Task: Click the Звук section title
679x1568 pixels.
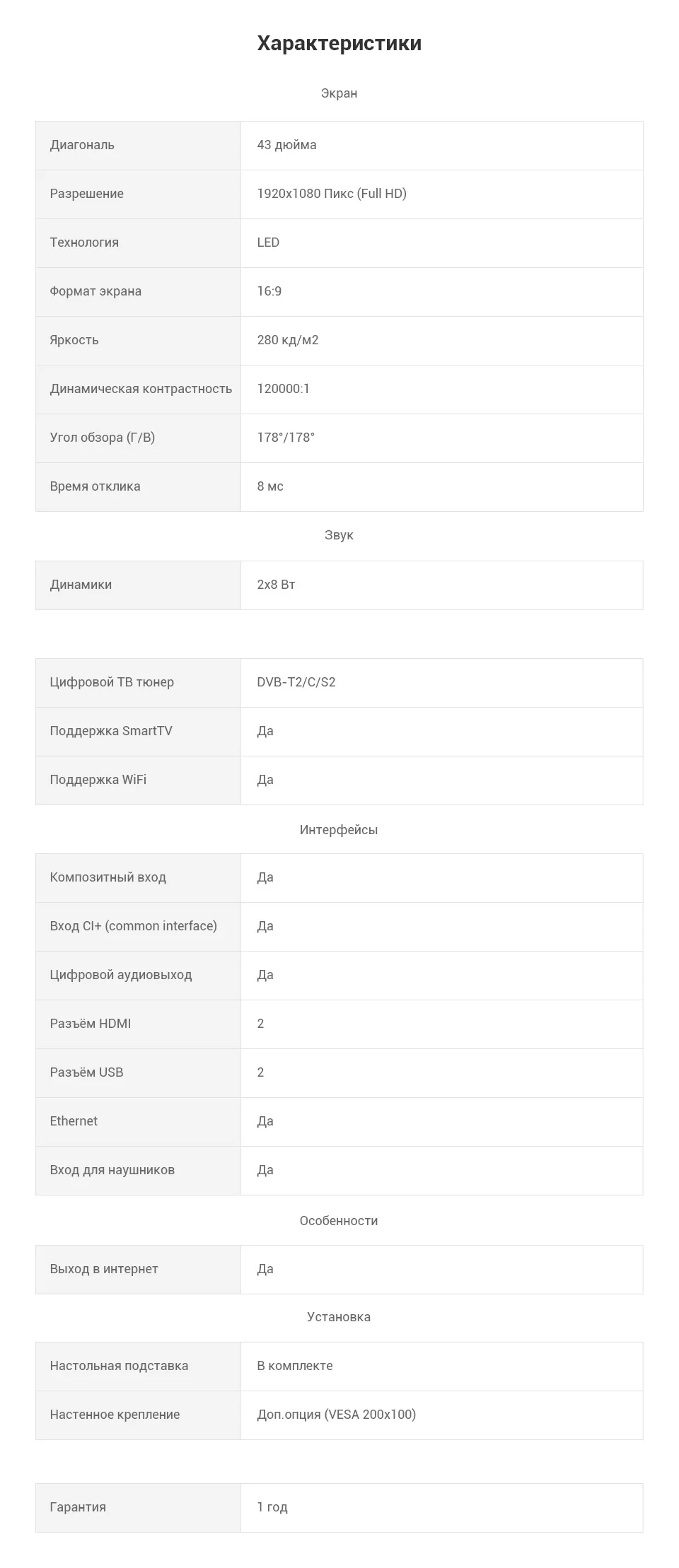Action: click(x=339, y=535)
